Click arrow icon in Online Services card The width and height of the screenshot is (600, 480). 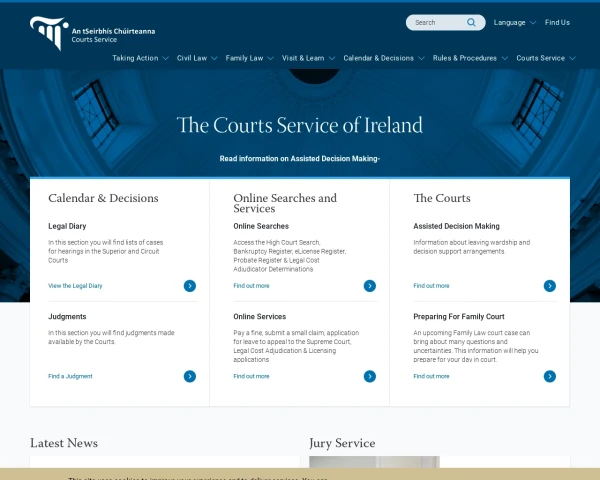370,376
